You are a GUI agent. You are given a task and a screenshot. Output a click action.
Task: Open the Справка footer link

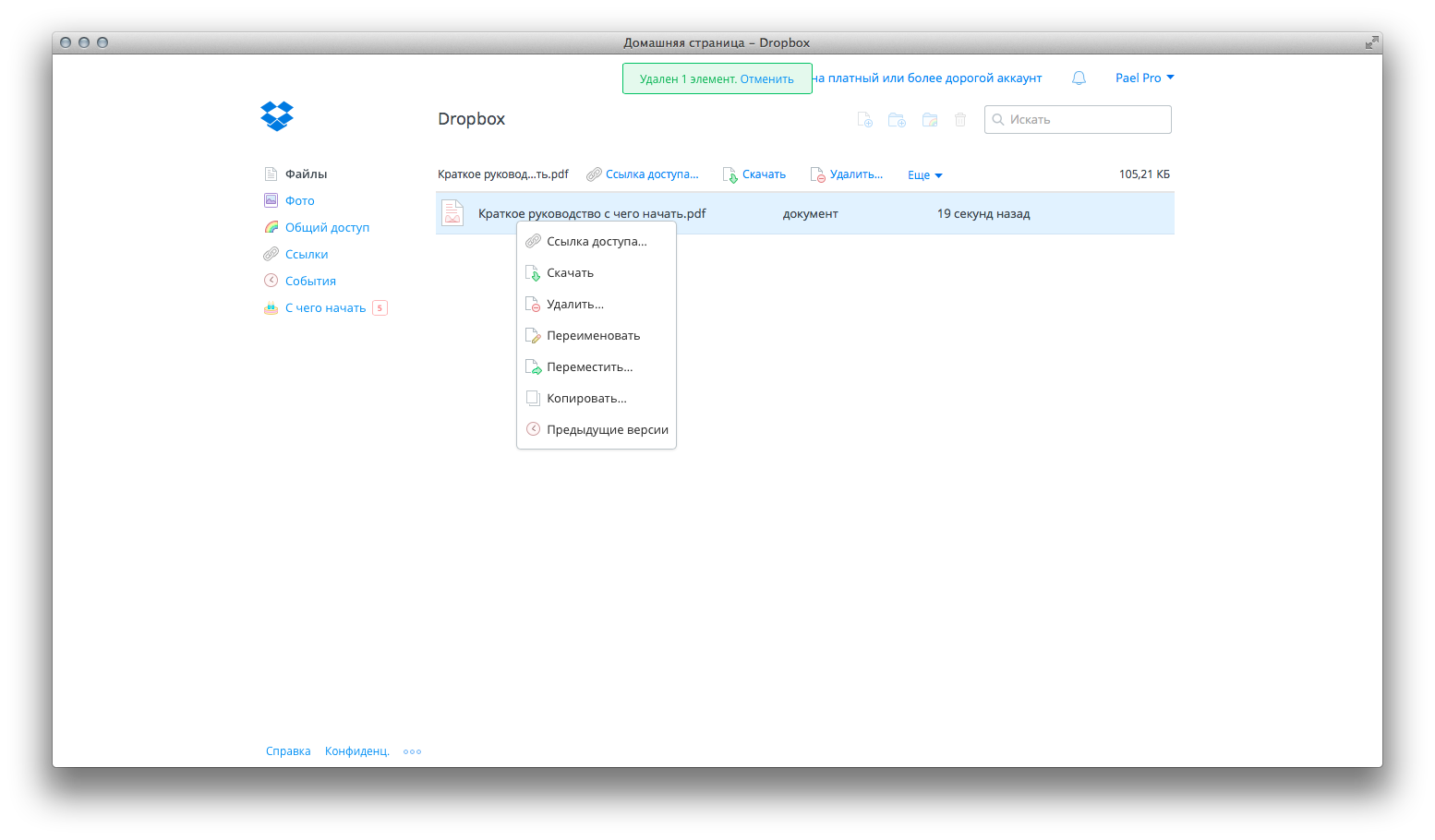pyautogui.click(x=288, y=751)
